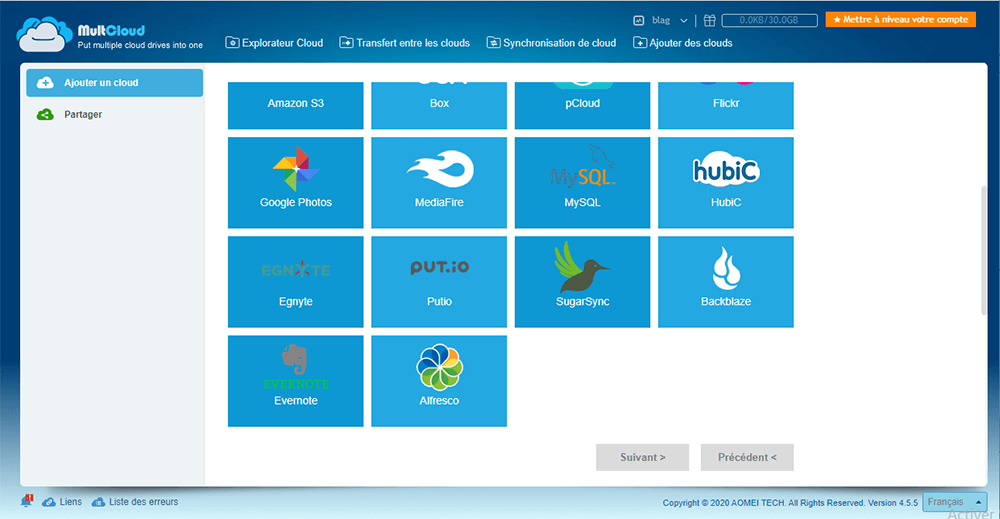Expand the blag account dropdown
1000x519 pixels.
(684, 20)
